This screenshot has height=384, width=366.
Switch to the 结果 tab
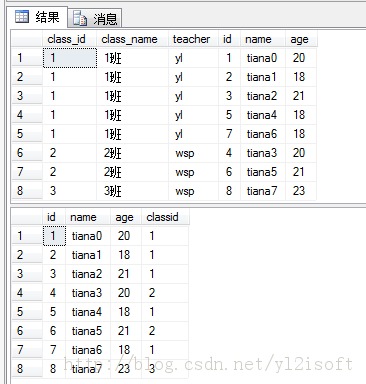[x=37, y=17]
